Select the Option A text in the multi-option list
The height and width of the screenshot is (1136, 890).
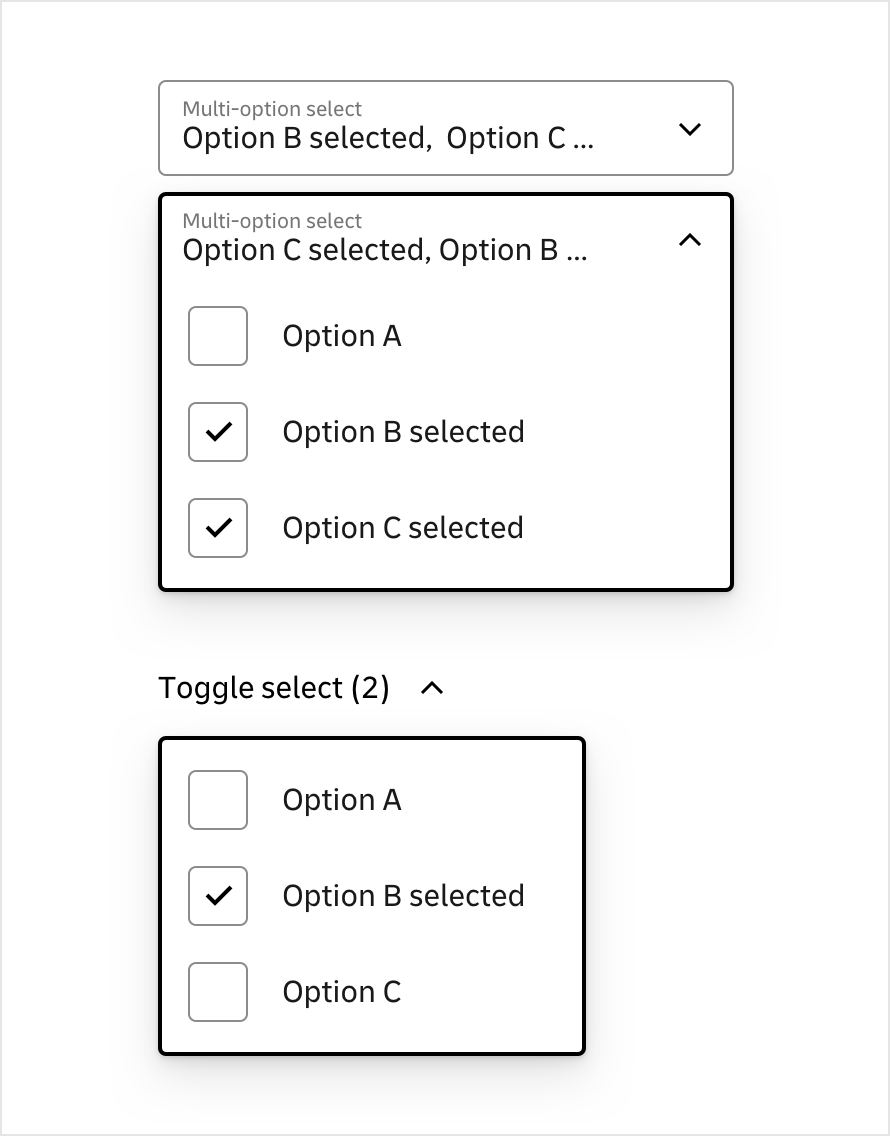point(342,336)
